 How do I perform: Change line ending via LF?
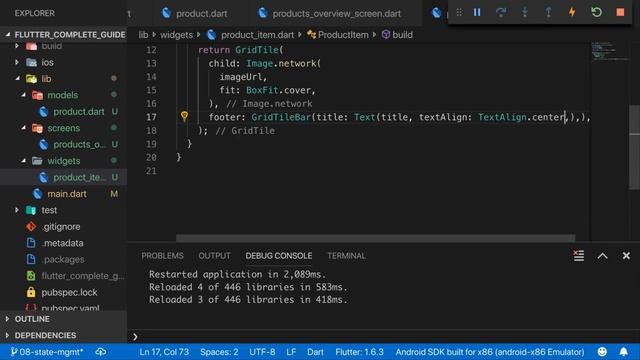pyautogui.click(x=291, y=352)
